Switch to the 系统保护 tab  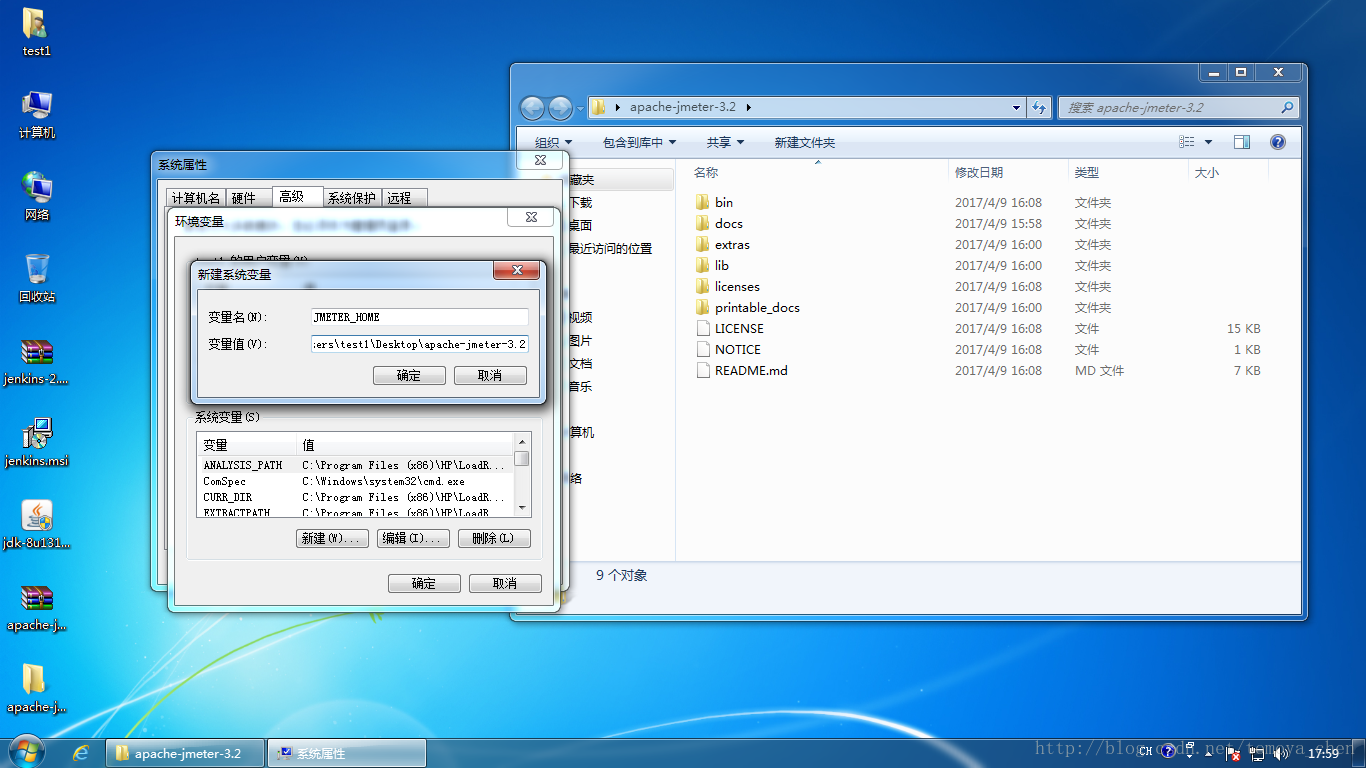[x=352, y=198]
